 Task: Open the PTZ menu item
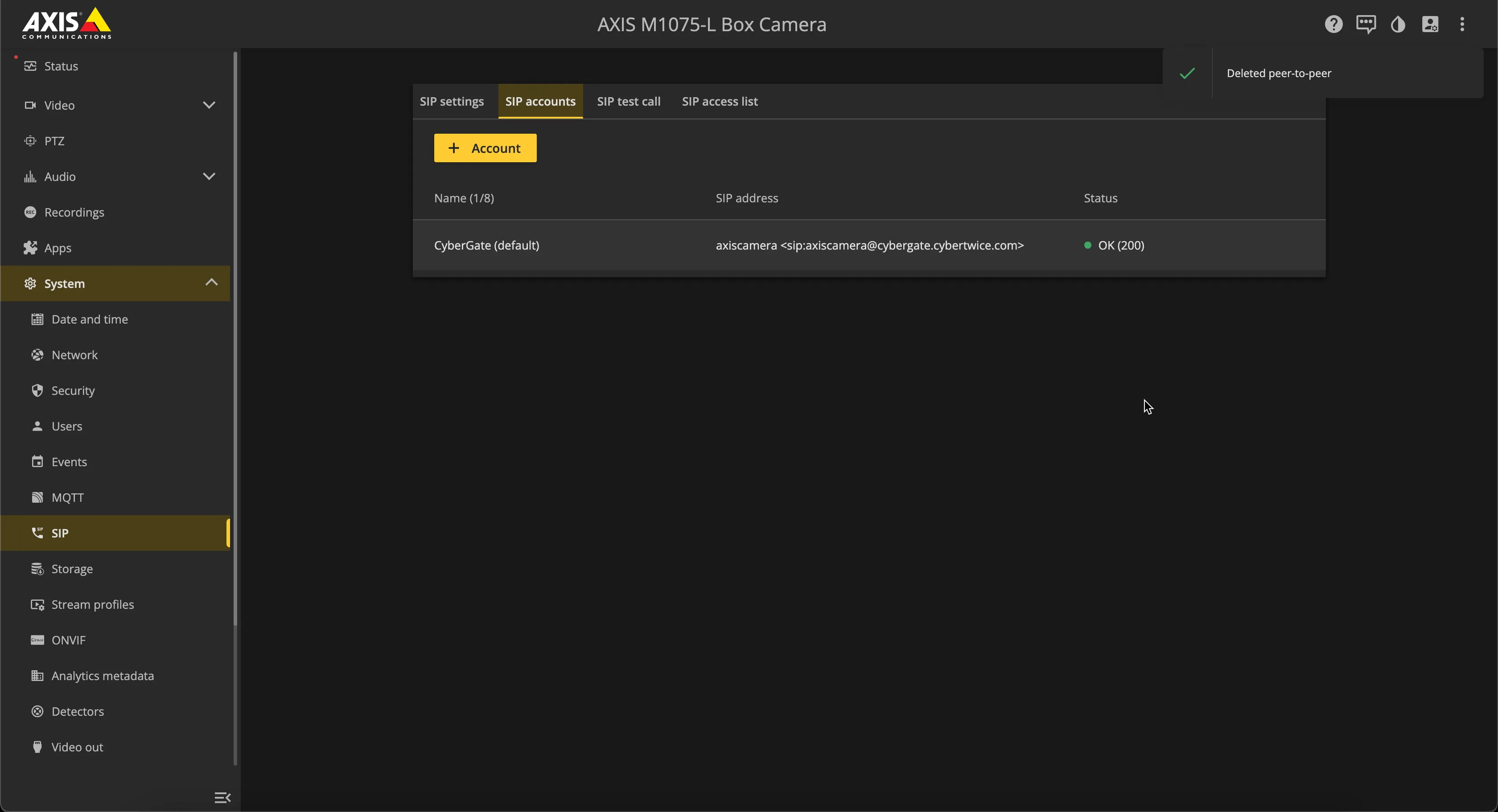(115, 141)
